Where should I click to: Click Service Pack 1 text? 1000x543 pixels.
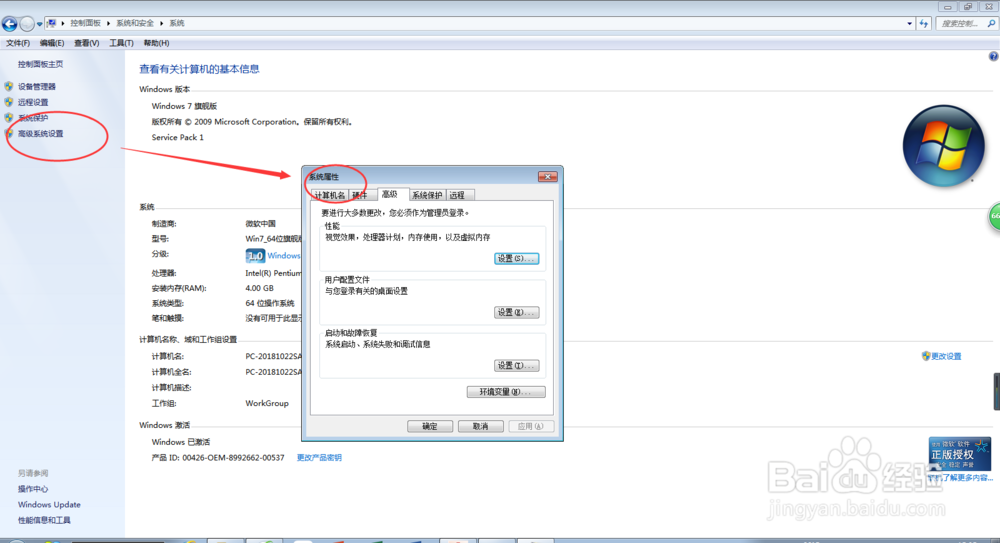click(177, 137)
